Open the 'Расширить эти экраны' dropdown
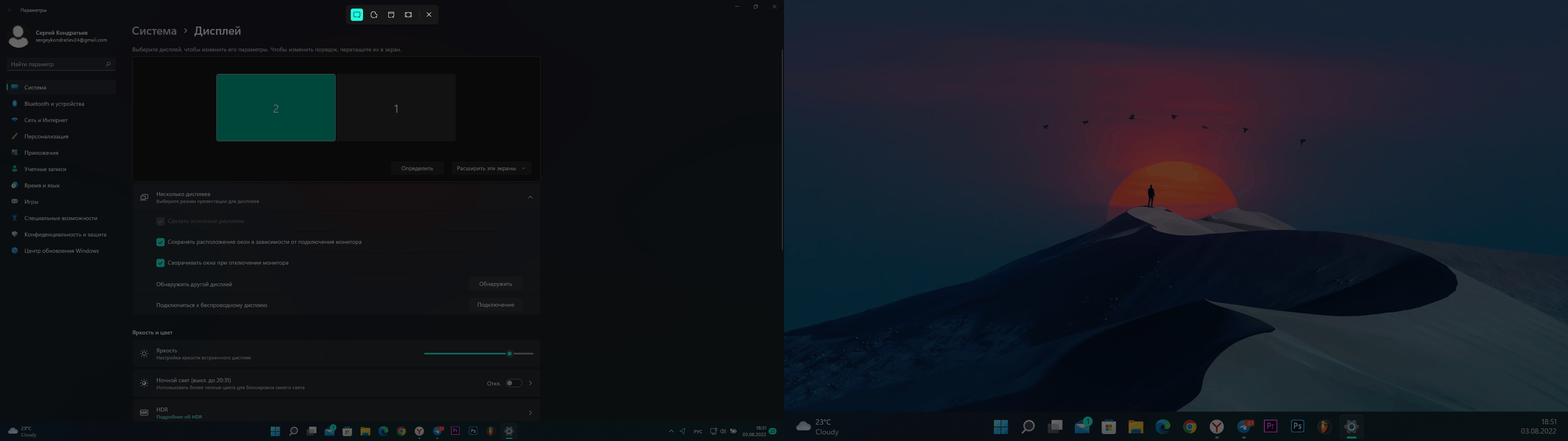 tap(491, 168)
